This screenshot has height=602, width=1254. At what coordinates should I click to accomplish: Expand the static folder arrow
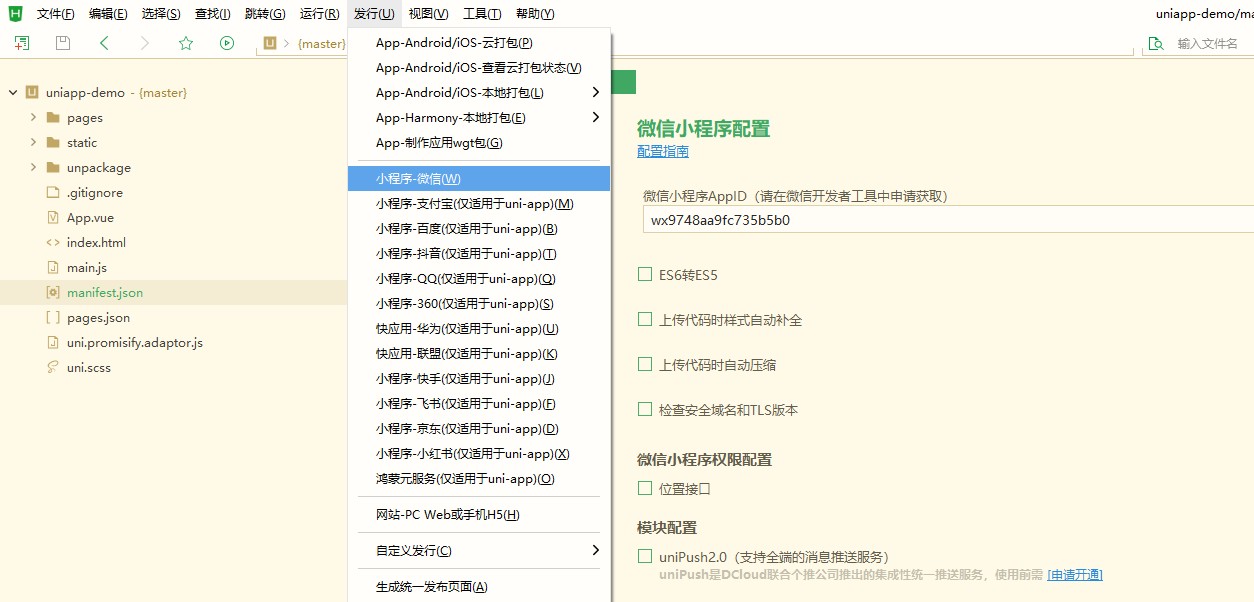coord(33,143)
